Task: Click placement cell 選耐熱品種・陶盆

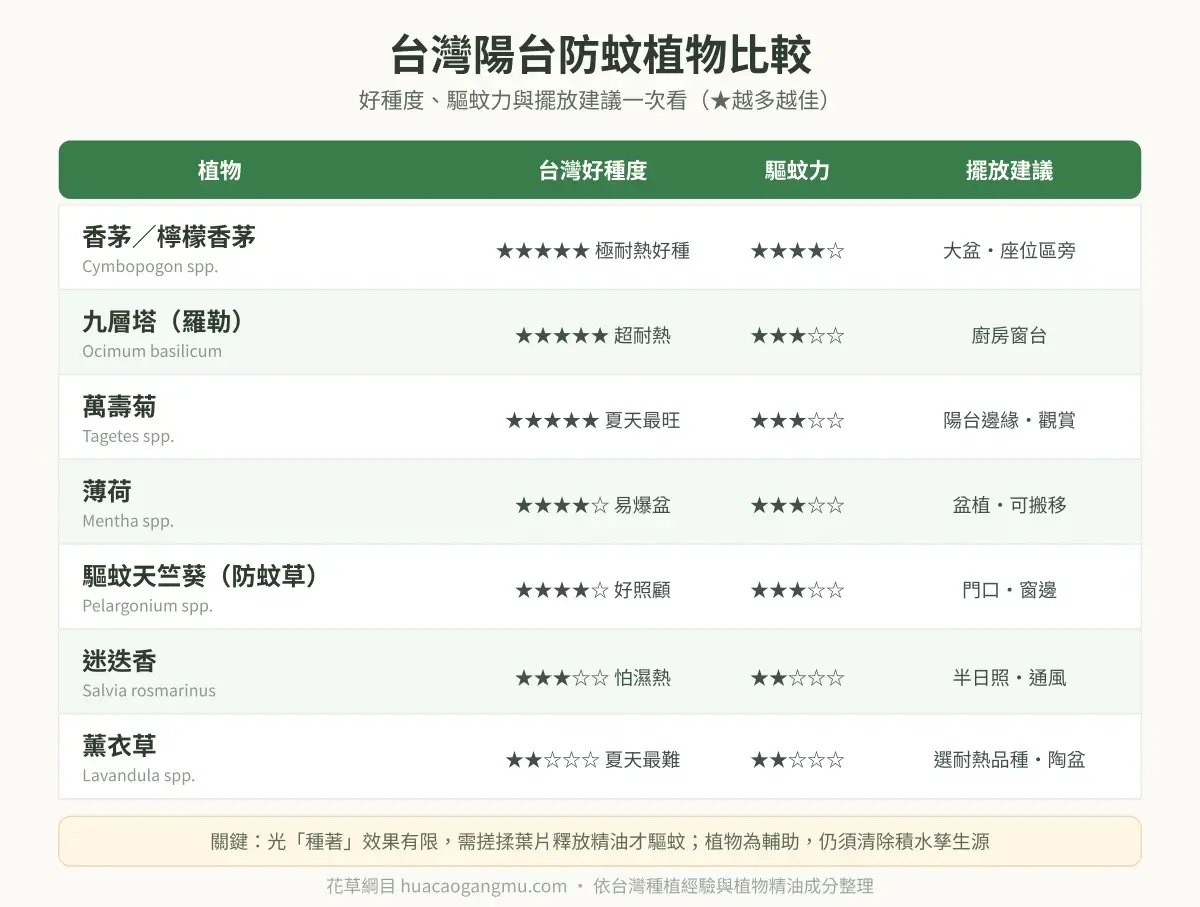Action: 1009,760
